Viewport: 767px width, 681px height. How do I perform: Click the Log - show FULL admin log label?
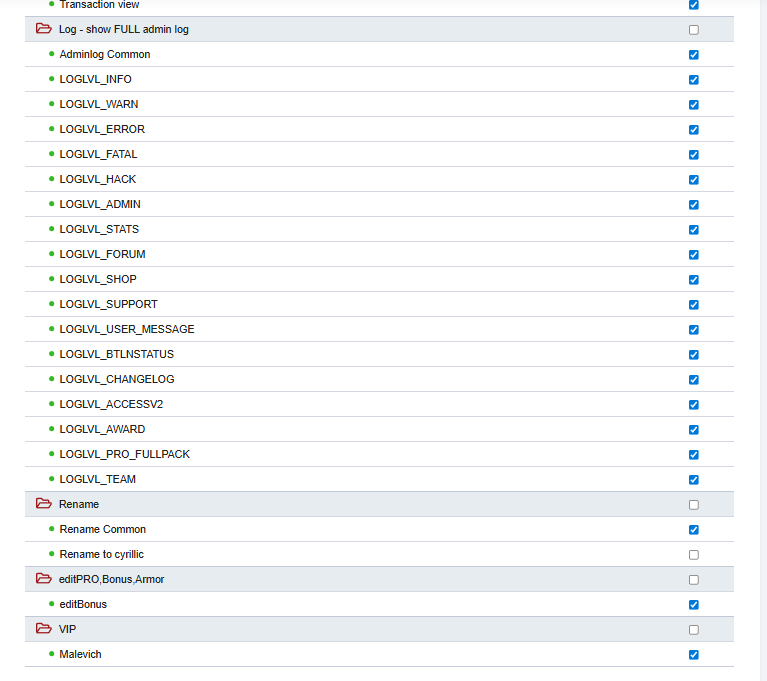[x=124, y=29]
